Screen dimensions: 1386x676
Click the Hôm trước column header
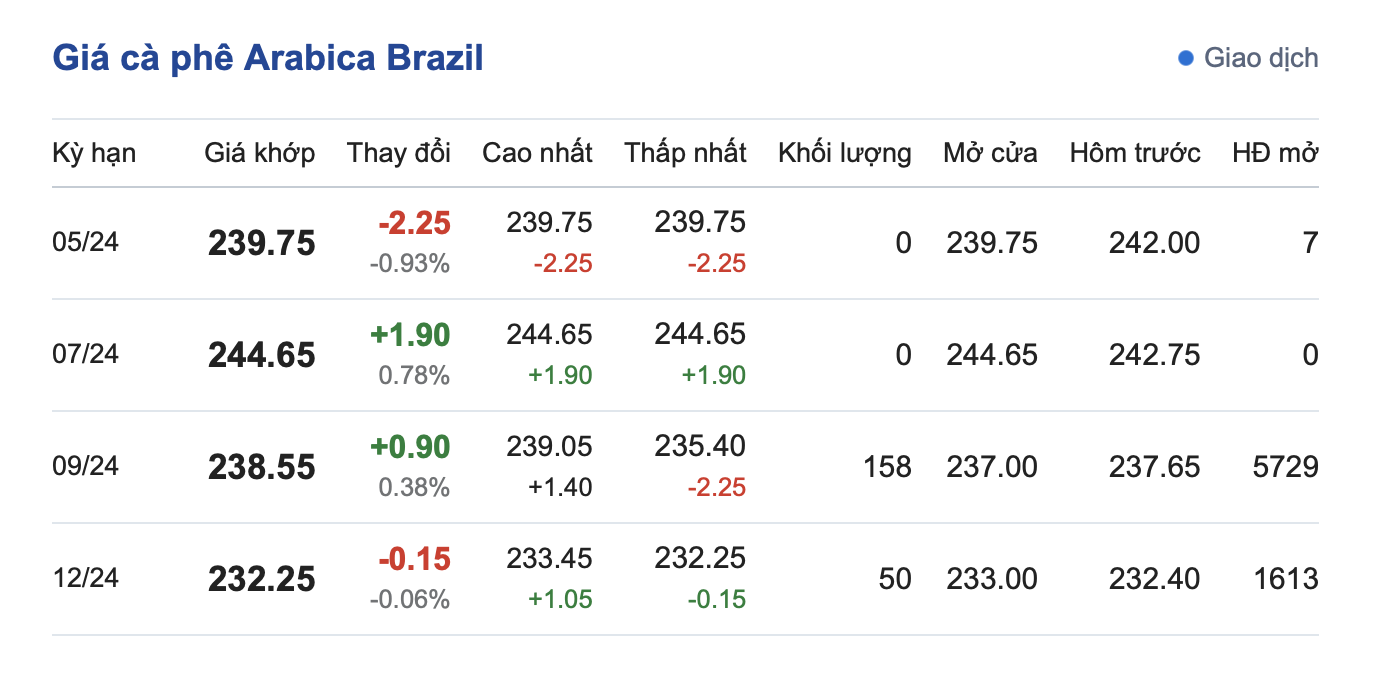[1135, 153]
